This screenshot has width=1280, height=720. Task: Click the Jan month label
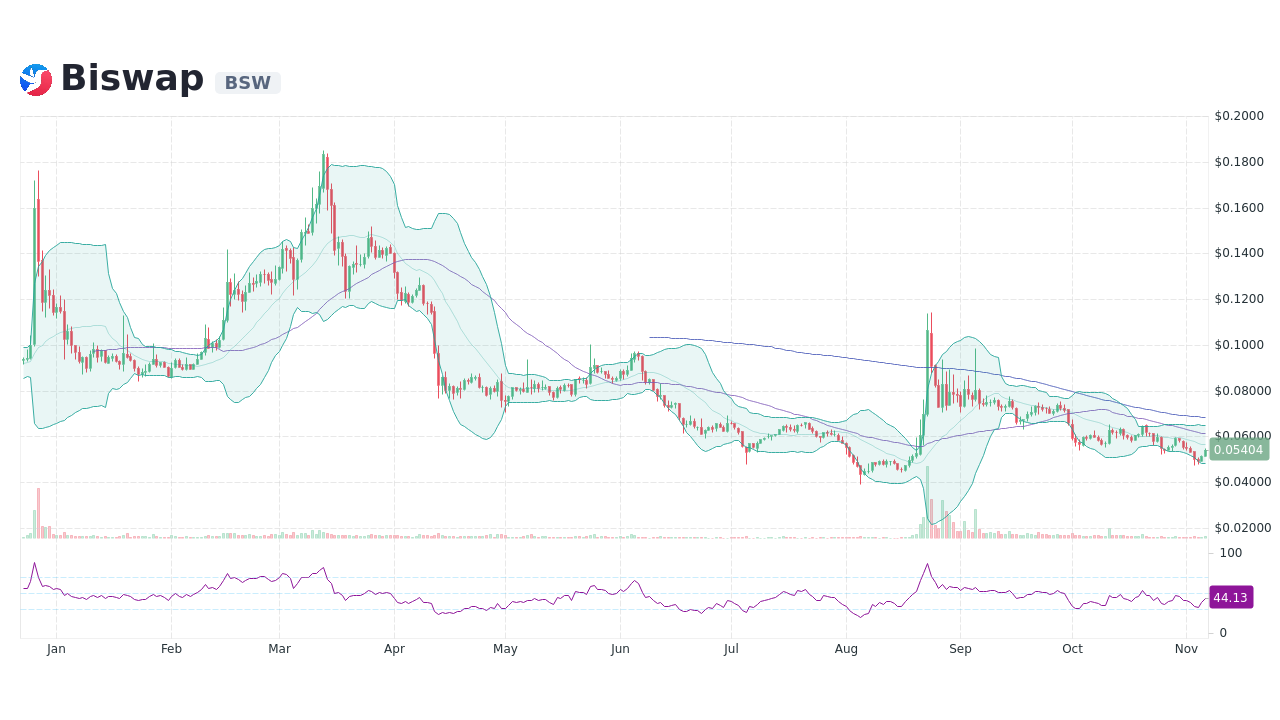click(x=56, y=649)
